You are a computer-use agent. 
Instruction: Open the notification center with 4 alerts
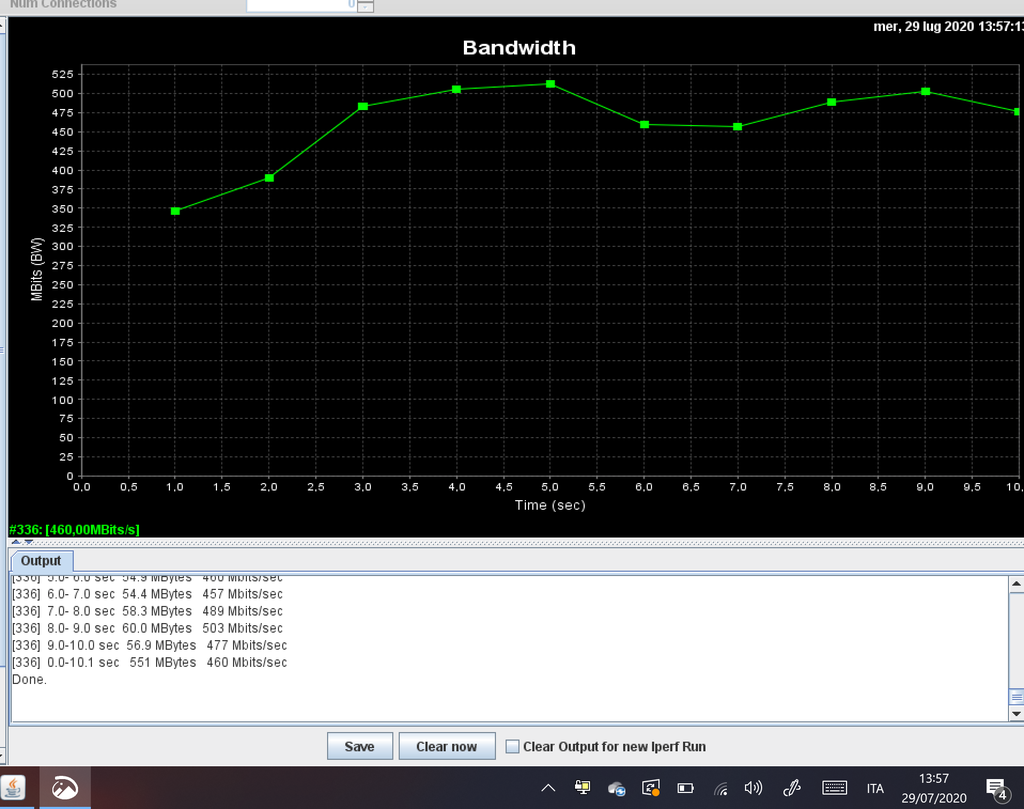click(x=996, y=788)
